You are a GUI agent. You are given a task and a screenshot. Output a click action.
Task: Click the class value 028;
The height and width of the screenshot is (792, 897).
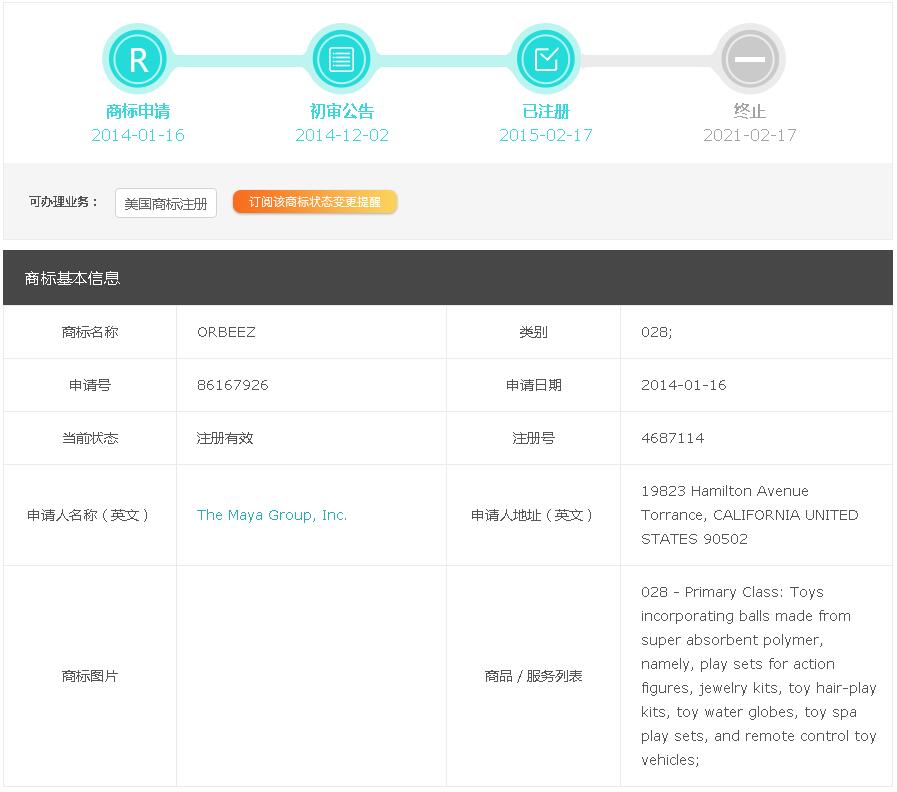tap(656, 332)
